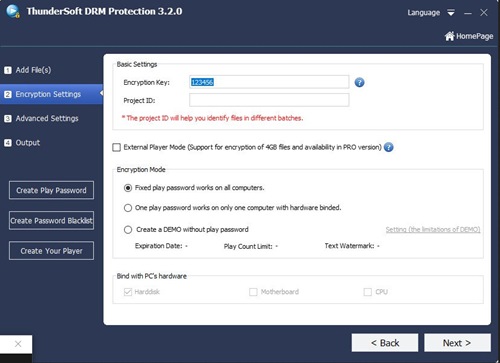Open Setting (the limitations of DEMO) link
The image size is (500, 363).
click(433, 229)
